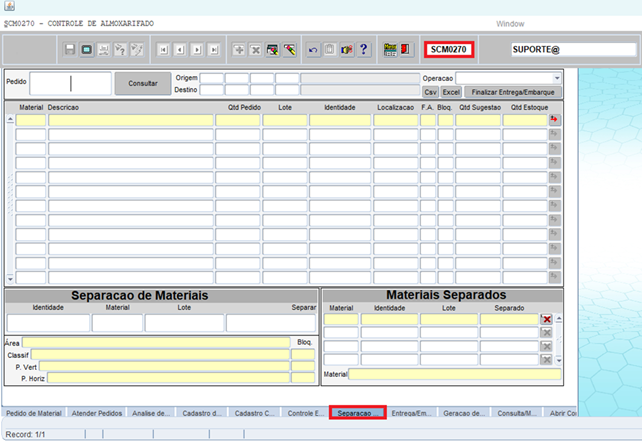Click the SUPORTE@ user field

point(574,50)
